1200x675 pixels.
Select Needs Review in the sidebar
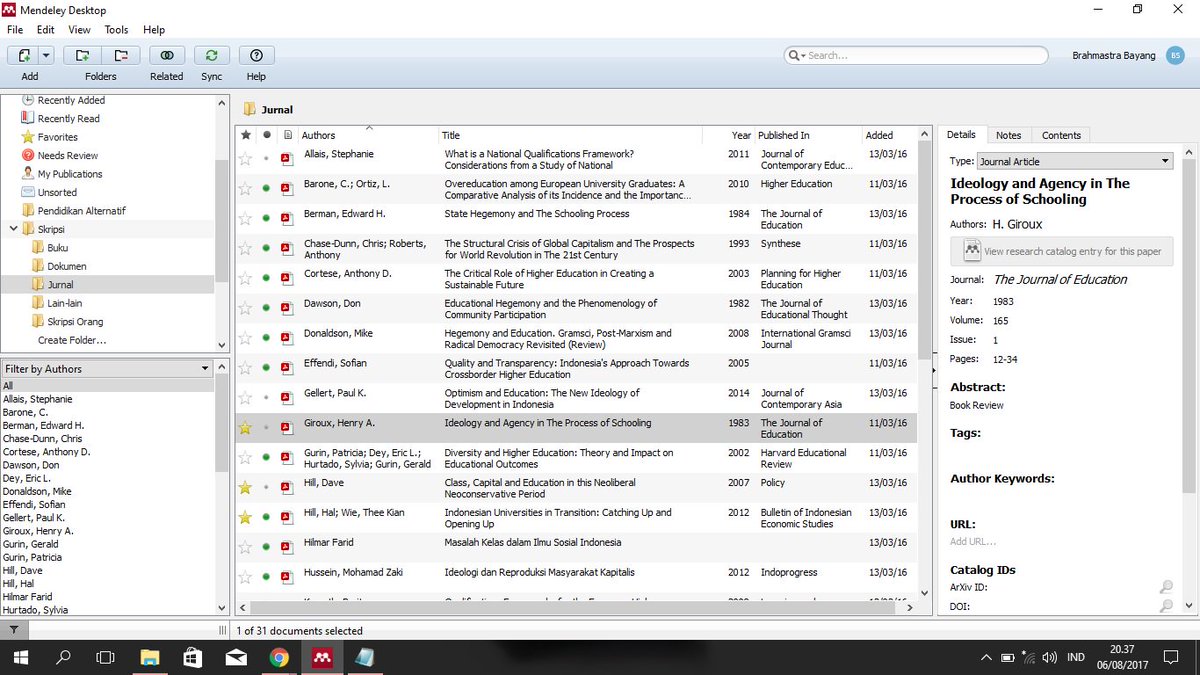pyautogui.click(x=67, y=155)
